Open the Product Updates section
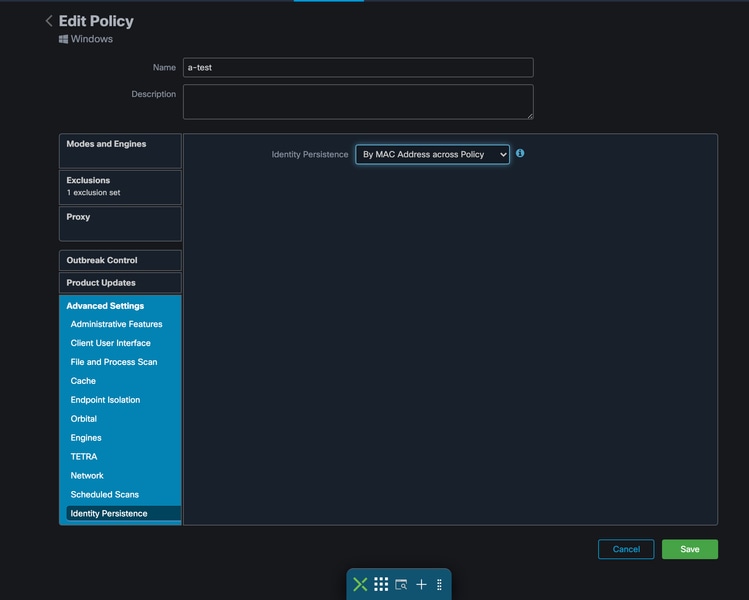This screenshot has height=600, width=749. pos(120,283)
